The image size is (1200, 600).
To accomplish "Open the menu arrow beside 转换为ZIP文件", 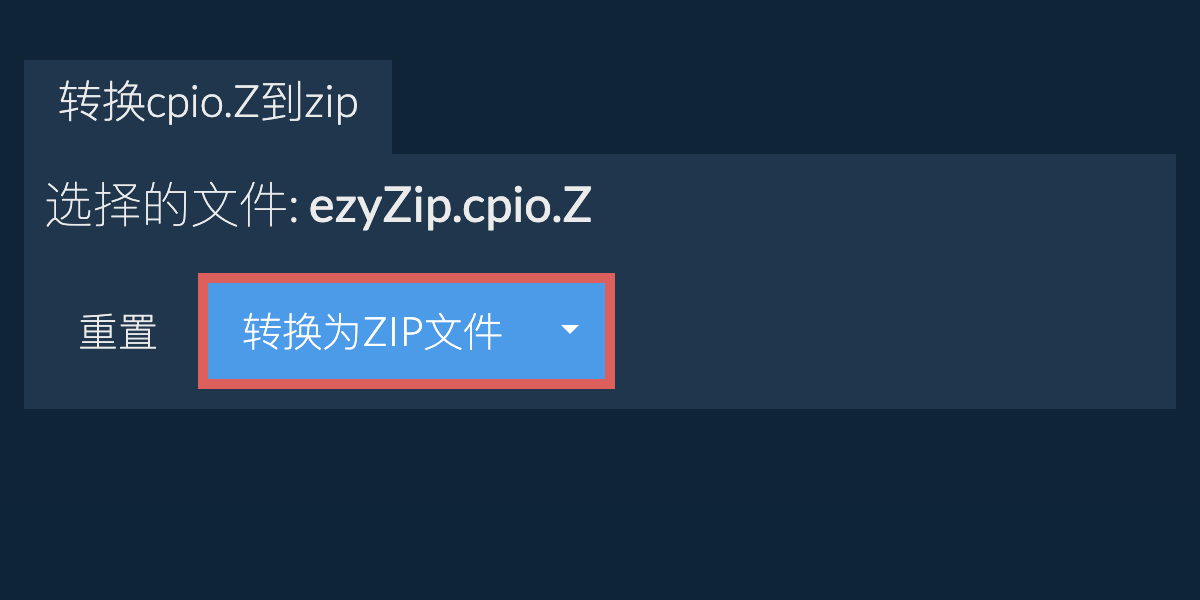I will pos(570,330).
